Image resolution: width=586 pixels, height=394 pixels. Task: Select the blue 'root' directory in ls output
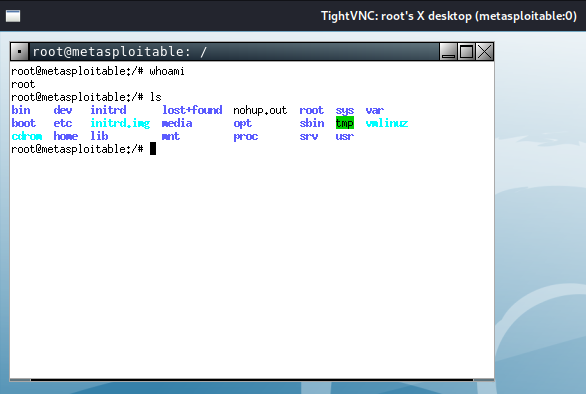311,110
